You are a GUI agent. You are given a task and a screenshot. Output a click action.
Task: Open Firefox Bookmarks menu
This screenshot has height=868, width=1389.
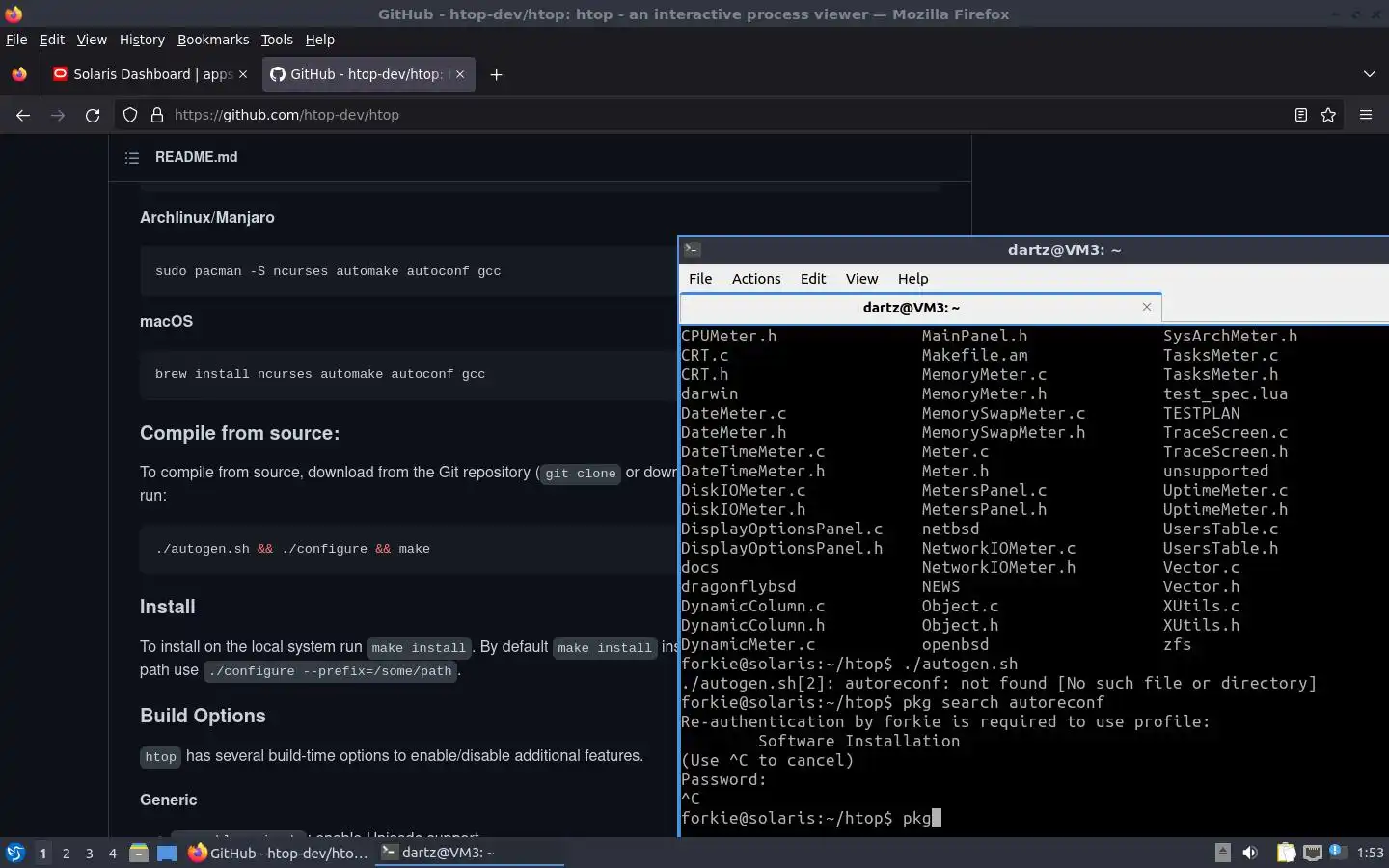tap(213, 40)
